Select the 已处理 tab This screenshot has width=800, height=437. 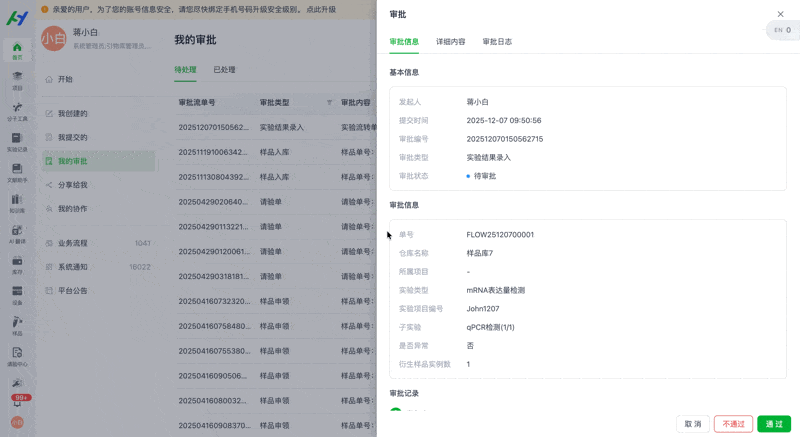224,70
